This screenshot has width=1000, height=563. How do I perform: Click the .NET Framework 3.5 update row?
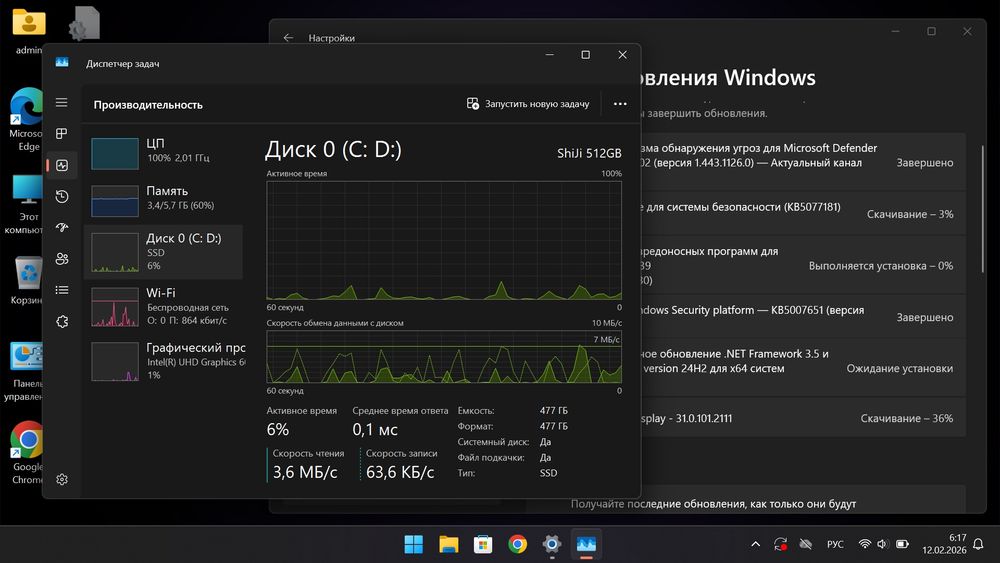[x=804, y=368]
